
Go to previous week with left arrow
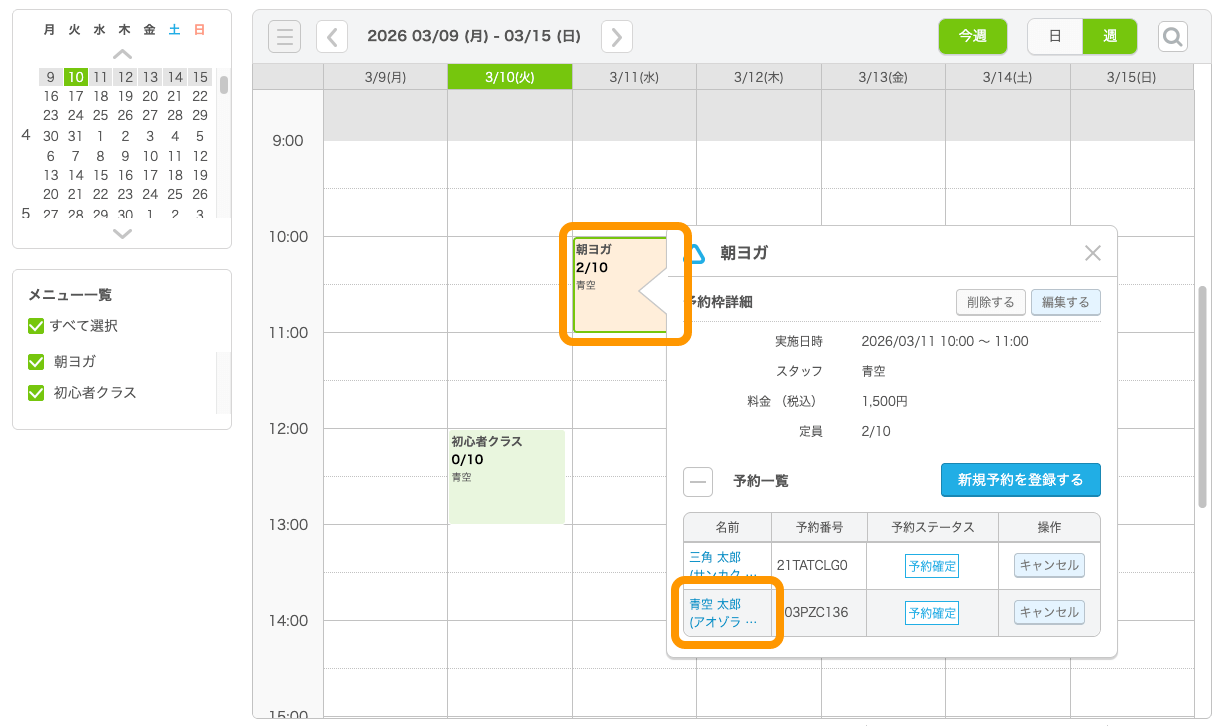pyautogui.click(x=332, y=37)
